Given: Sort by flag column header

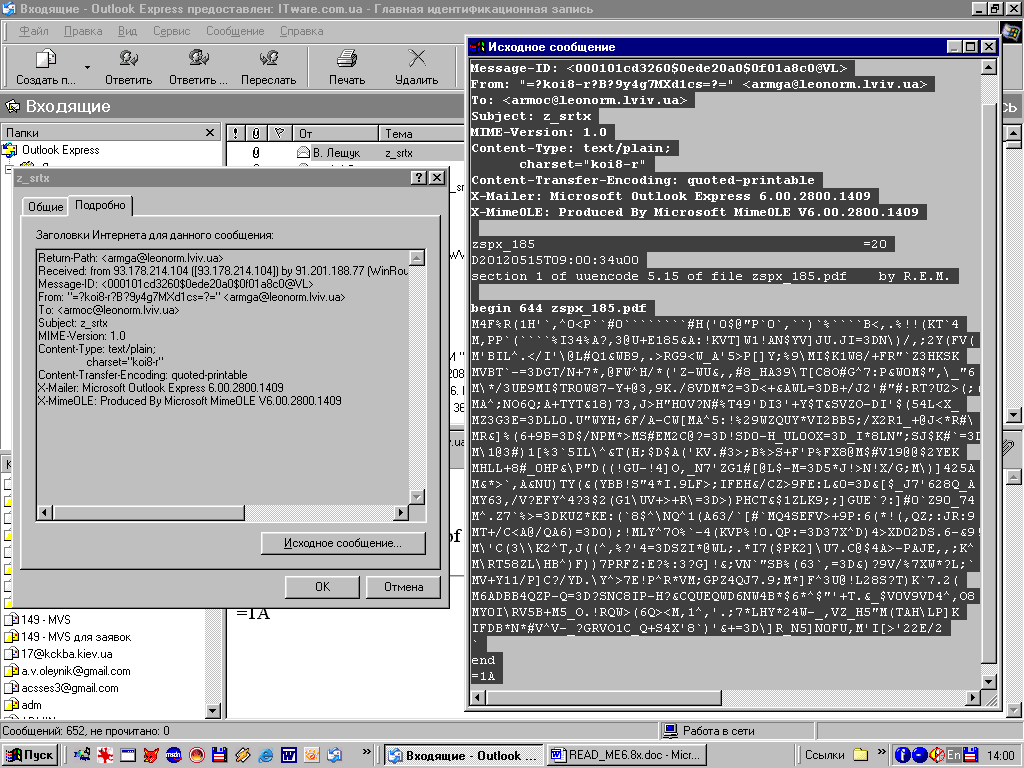Looking at the screenshot, I should 280,133.
